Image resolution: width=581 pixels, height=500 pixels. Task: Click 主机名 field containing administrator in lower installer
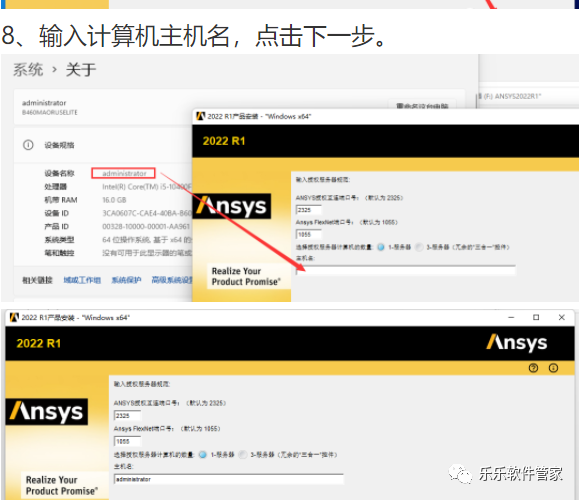(229, 479)
